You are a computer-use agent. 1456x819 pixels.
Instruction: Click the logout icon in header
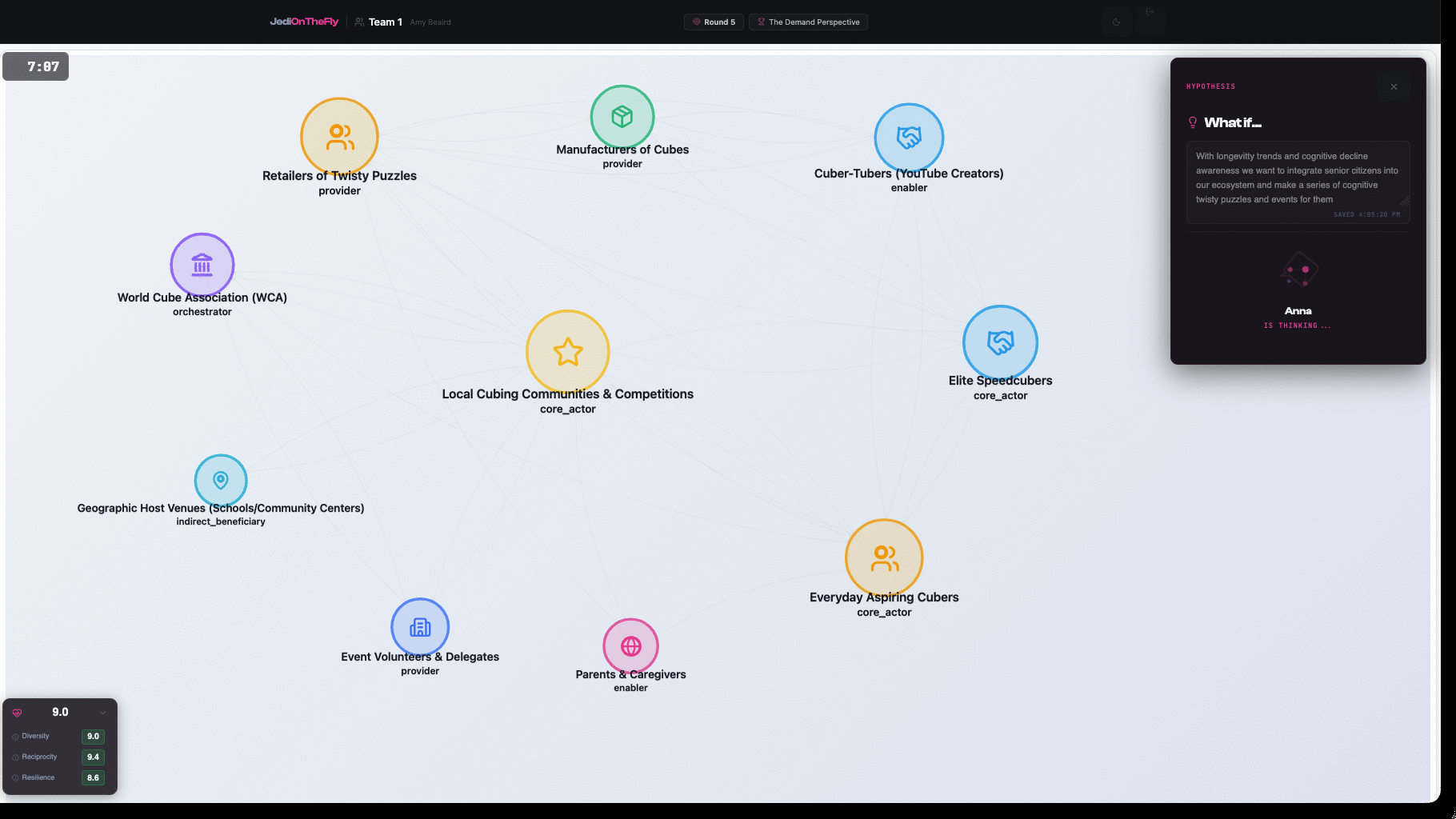tap(1150, 11)
